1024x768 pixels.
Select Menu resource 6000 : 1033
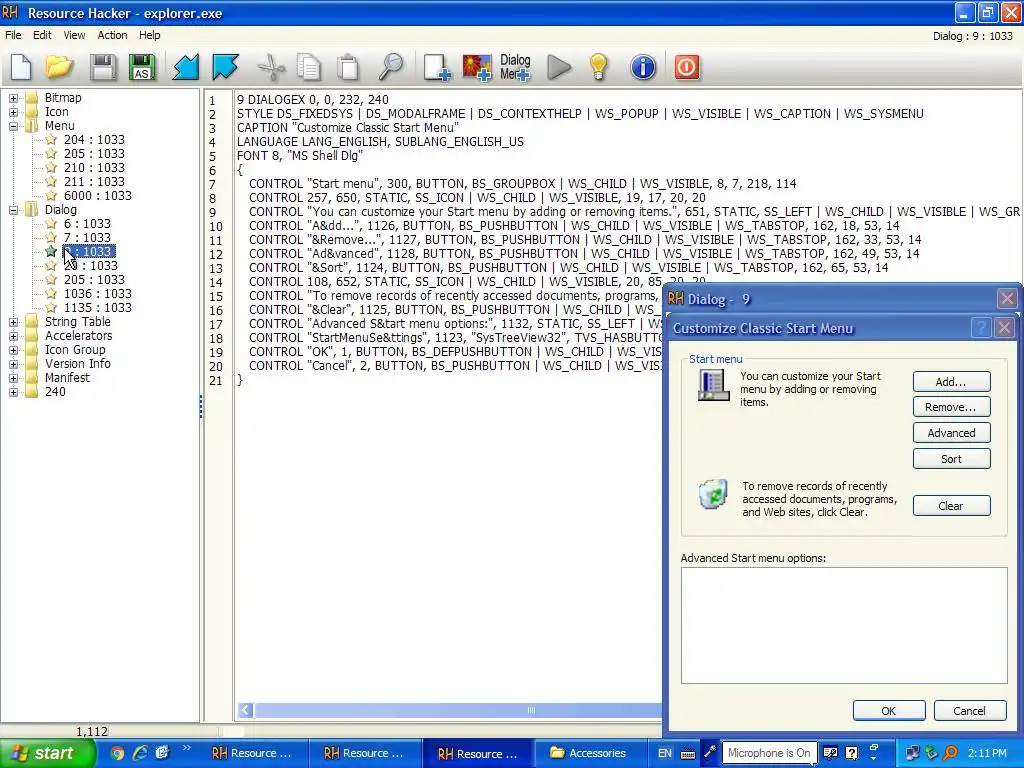coord(97,196)
